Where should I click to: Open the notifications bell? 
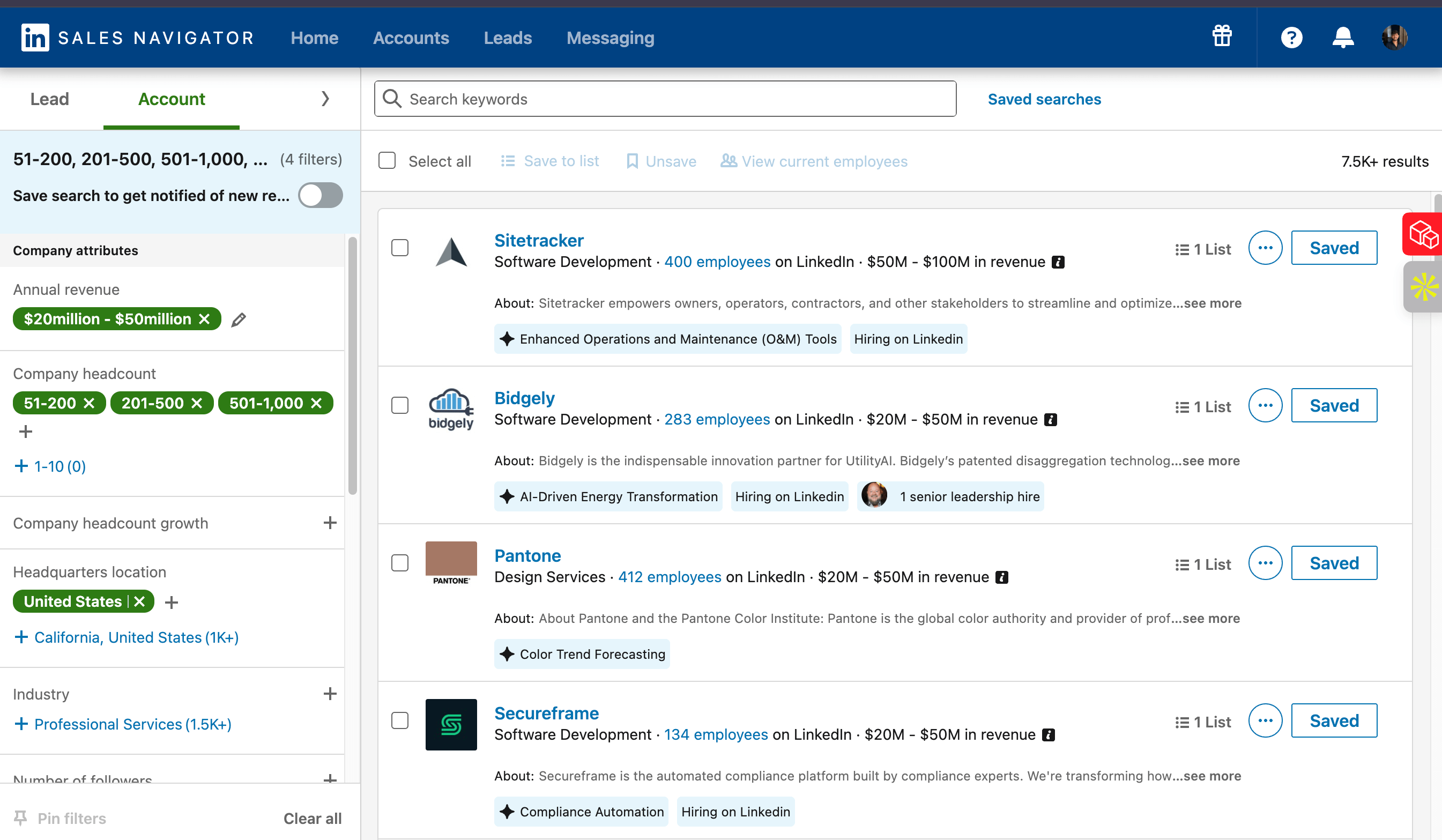tap(1342, 38)
